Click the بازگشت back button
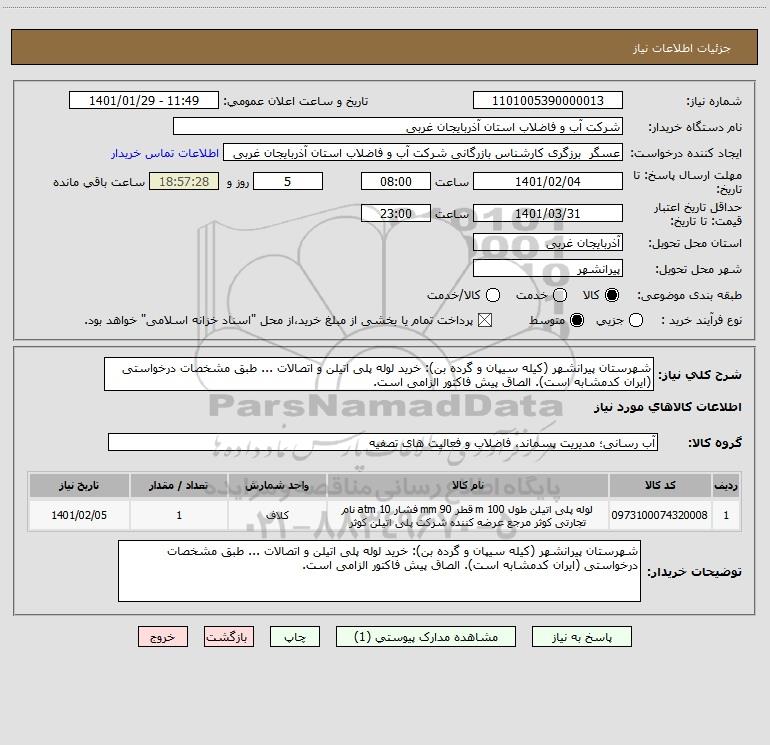This screenshot has width=770, height=745. point(229,637)
